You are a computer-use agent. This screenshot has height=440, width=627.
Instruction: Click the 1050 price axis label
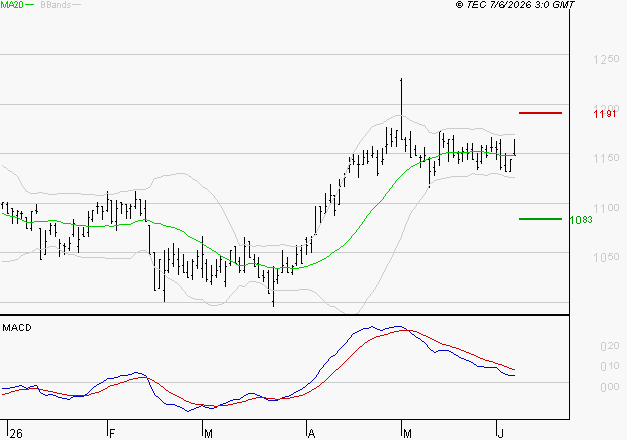606,256
